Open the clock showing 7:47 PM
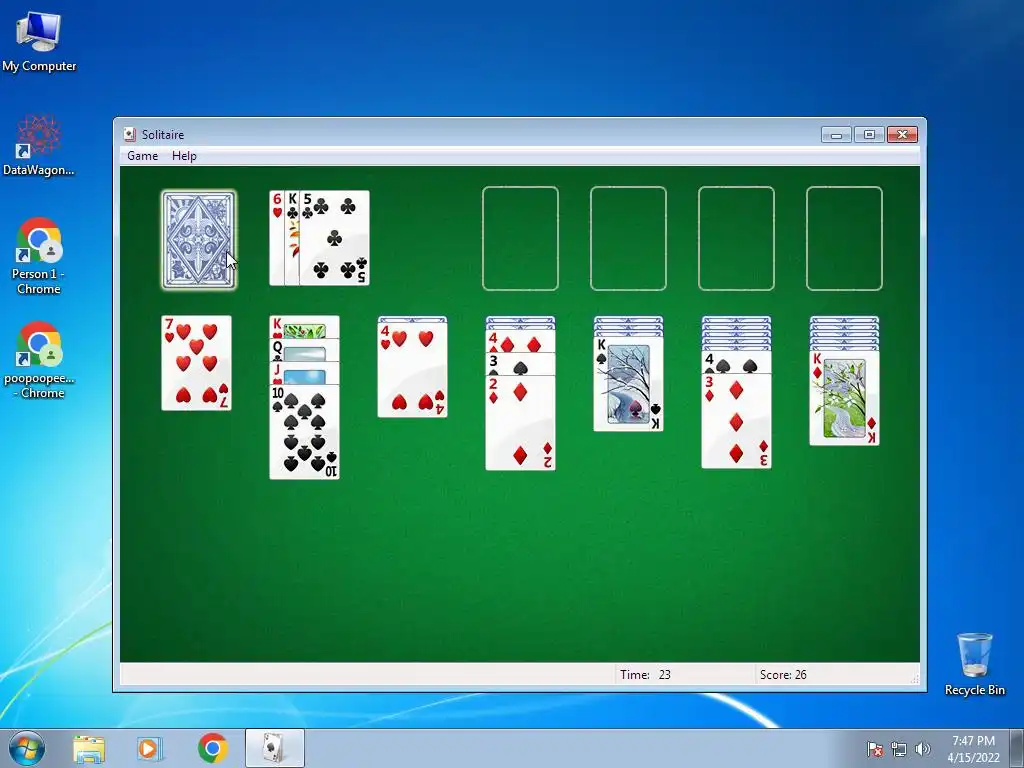The image size is (1024, 768). pyautogui.click(x=973, y=748)
